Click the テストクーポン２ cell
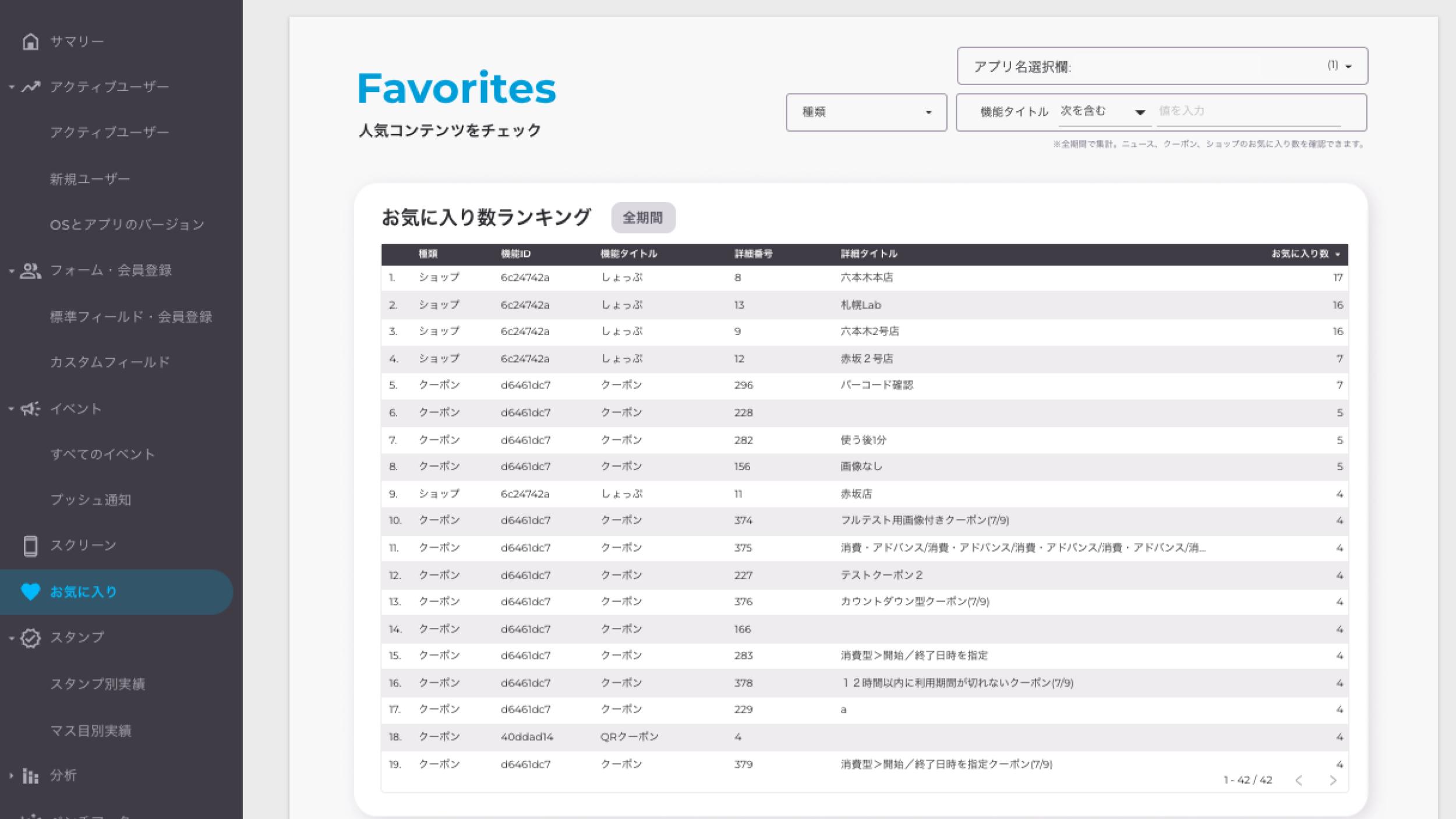This screenshot has width=1456, height=819. pyautogui.click(x=882, y=575)
